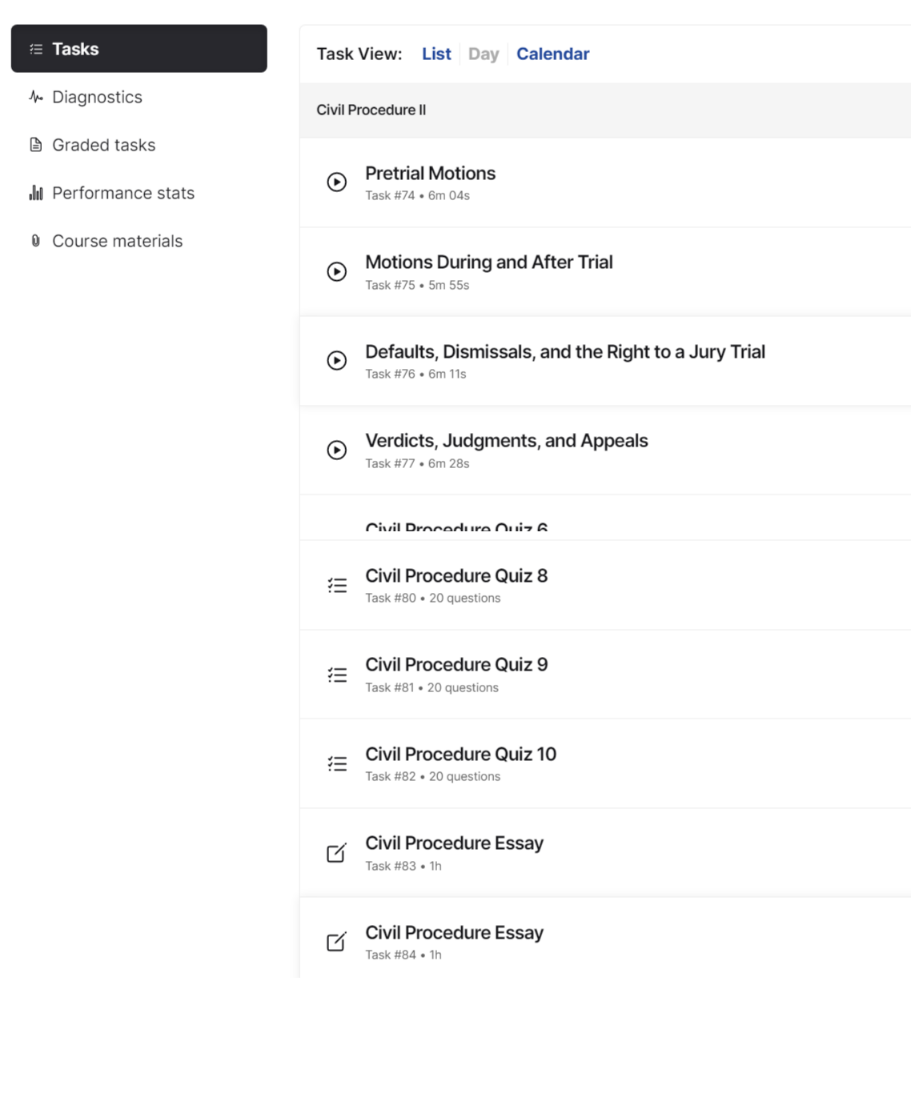Select the Day task view

pyautogui.click(x=483, y=54)
